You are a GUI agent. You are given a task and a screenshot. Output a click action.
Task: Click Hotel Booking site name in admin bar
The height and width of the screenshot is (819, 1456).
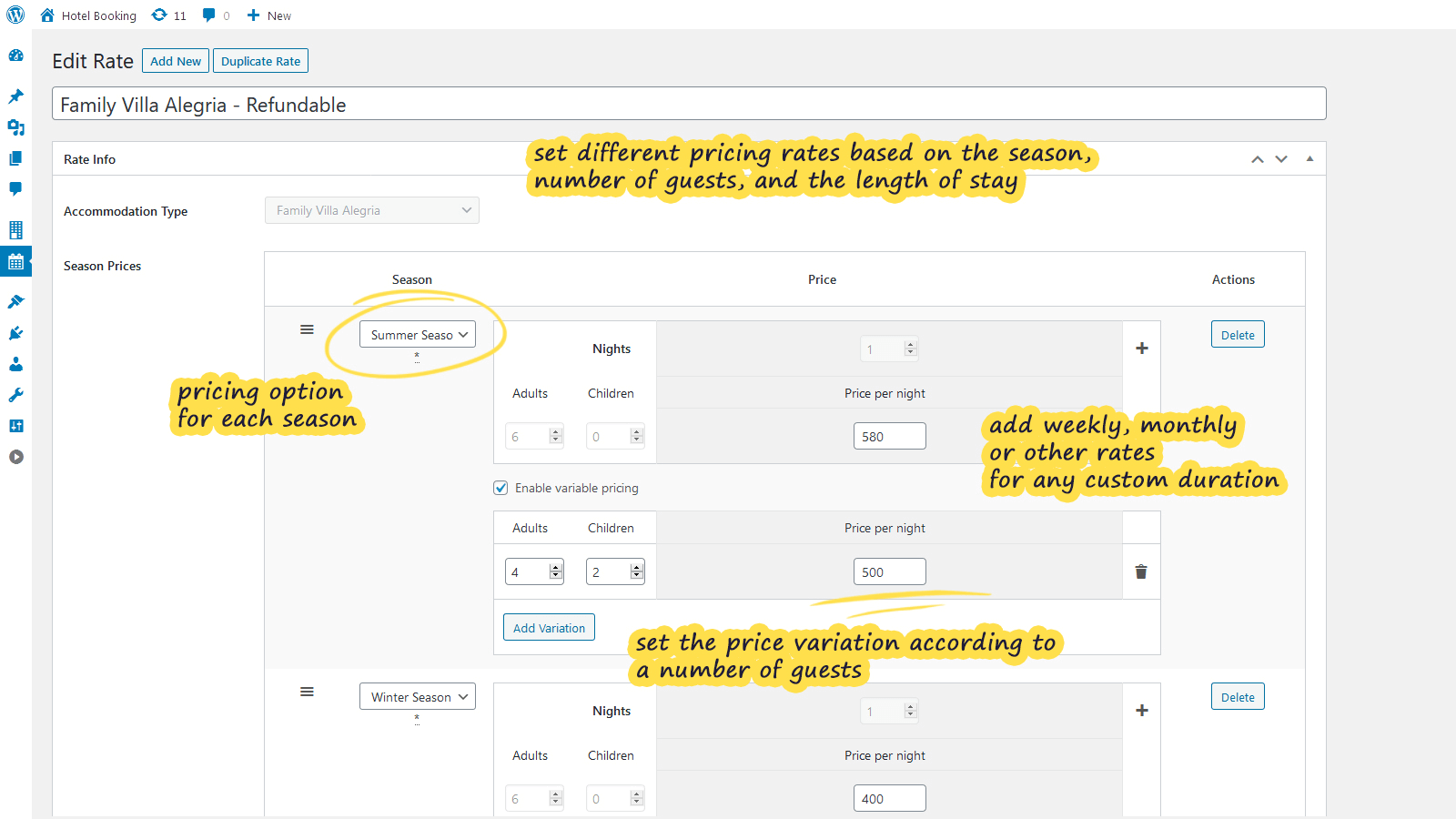pyautogui.click(x=98, y=15)
